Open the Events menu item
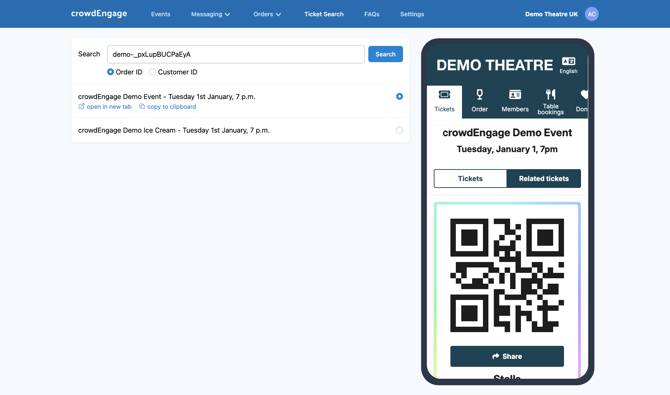The width and height of the screenshot is (670, 395). (x=161, y=14)
